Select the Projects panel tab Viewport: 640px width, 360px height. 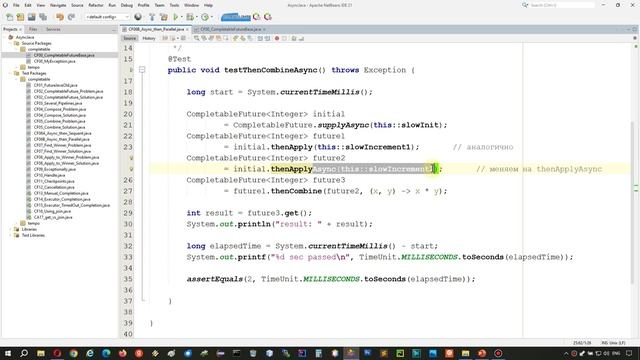coord(10,29)
